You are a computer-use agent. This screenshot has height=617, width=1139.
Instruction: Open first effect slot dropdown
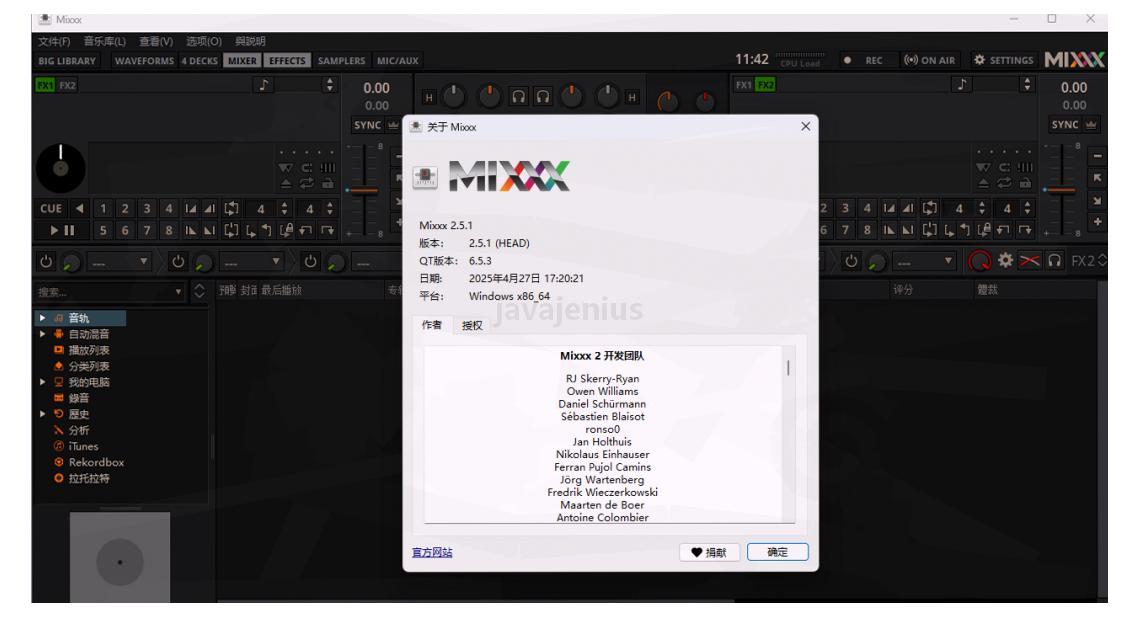[118, 261]
